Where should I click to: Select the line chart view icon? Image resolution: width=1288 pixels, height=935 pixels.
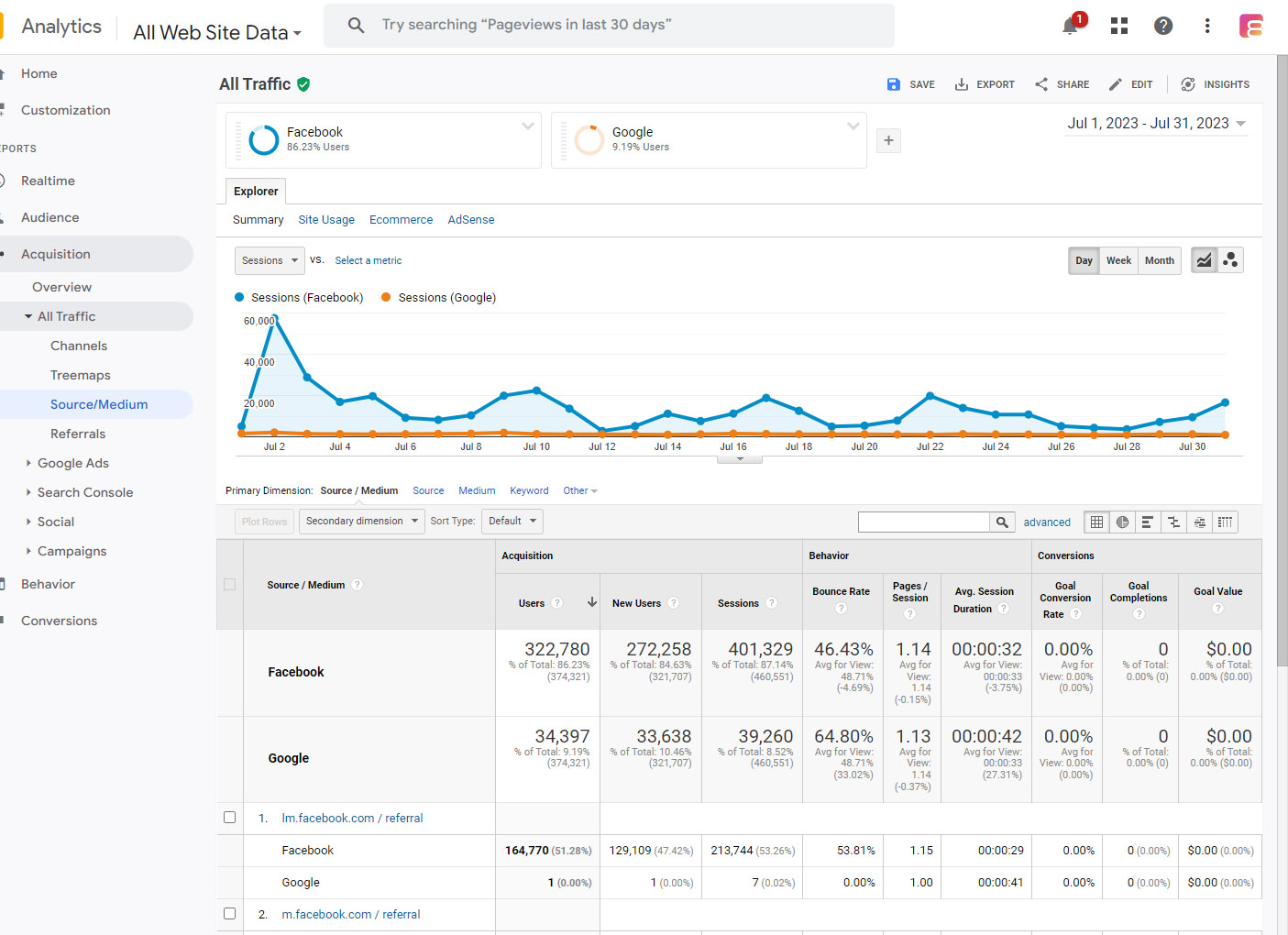[x=1204, y=260]
